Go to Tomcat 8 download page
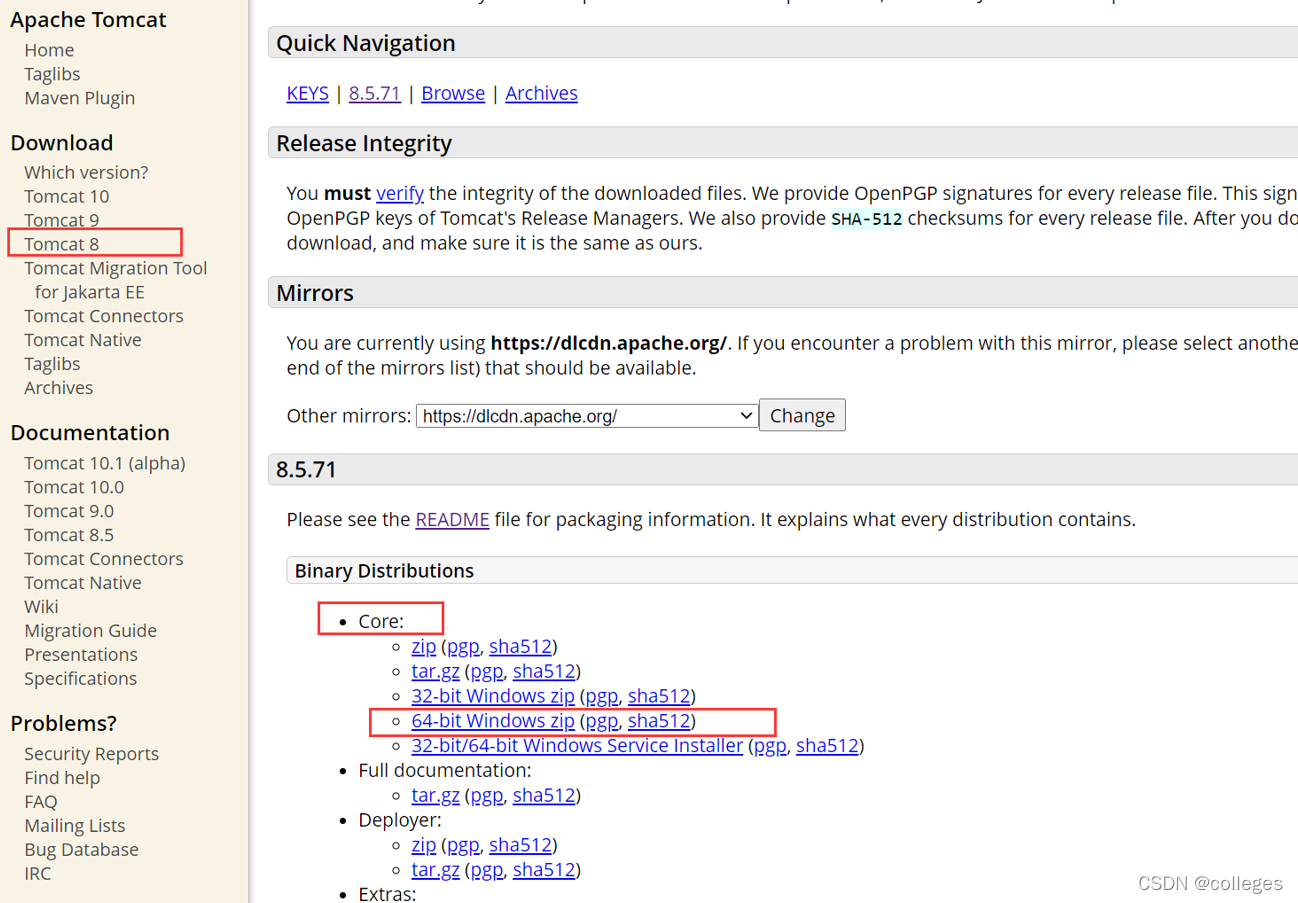This screenshot has height=903, width=1298. pos(61,244)
